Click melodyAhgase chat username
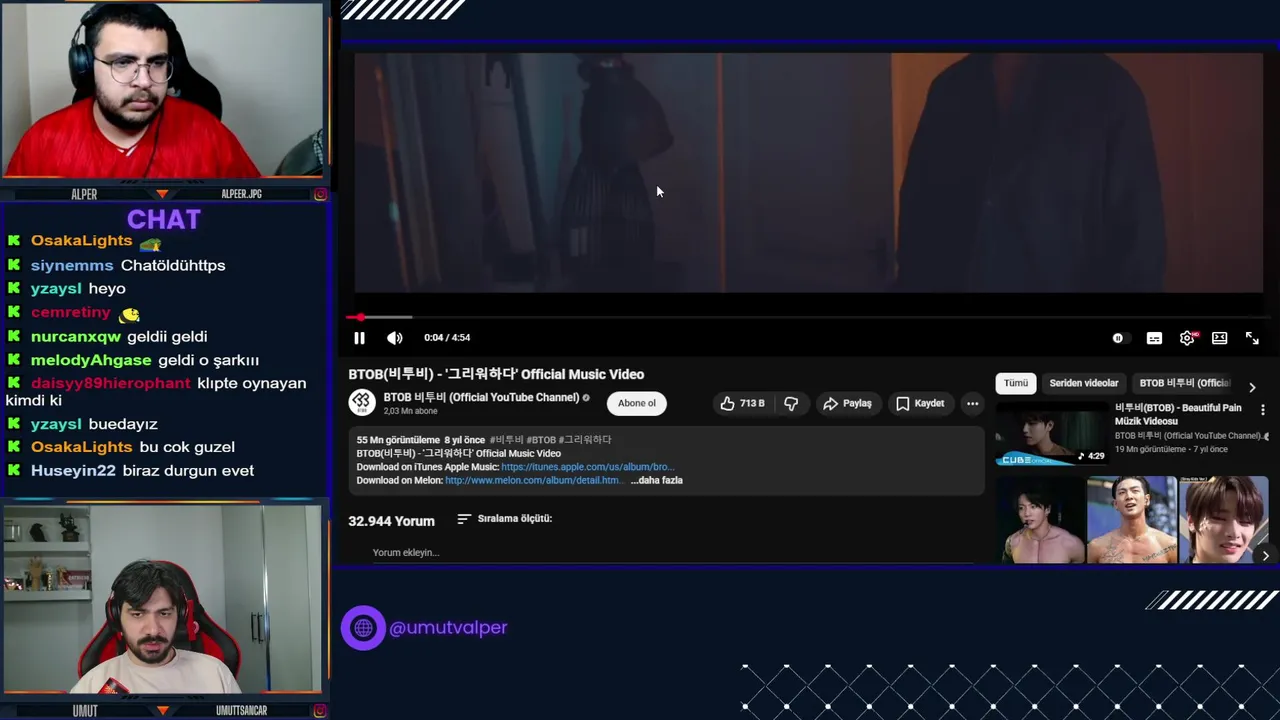The width and height of the screenshot is (1280, 720). pyautogui.click(x=91, y=360)
